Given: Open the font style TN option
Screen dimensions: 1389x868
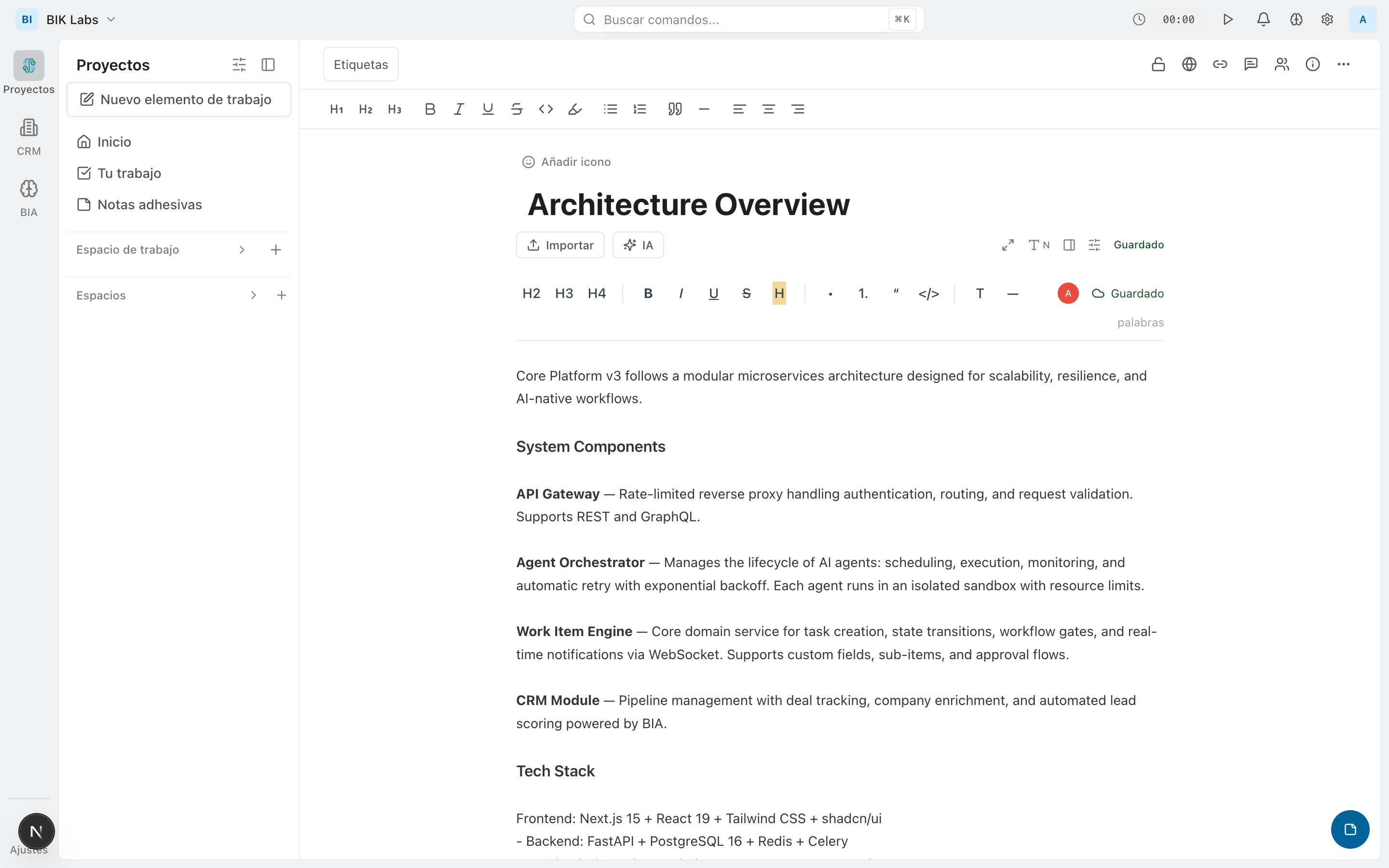Looking at the screenshot, I should (1039, 245).
